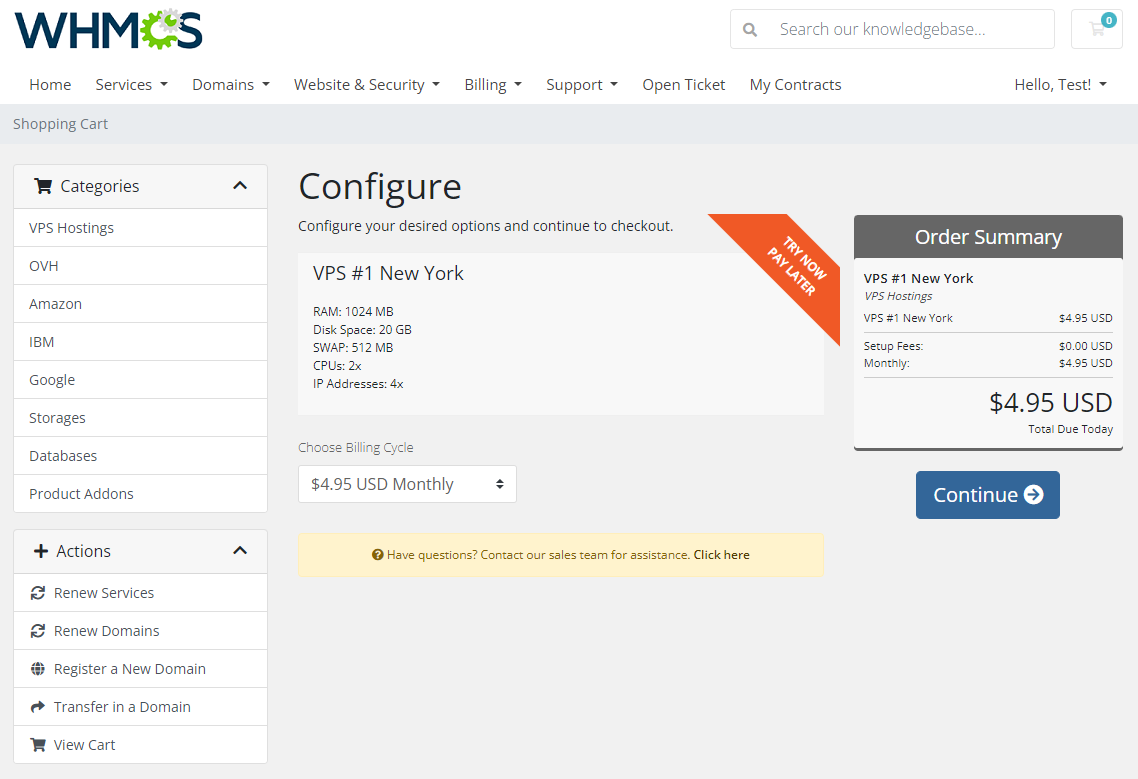Click the plus icon on the Actions panel header

coord(39,550)
